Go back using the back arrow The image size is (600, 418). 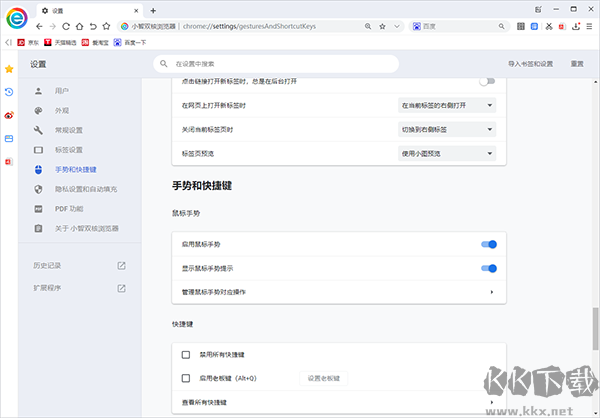pos(39,26)
